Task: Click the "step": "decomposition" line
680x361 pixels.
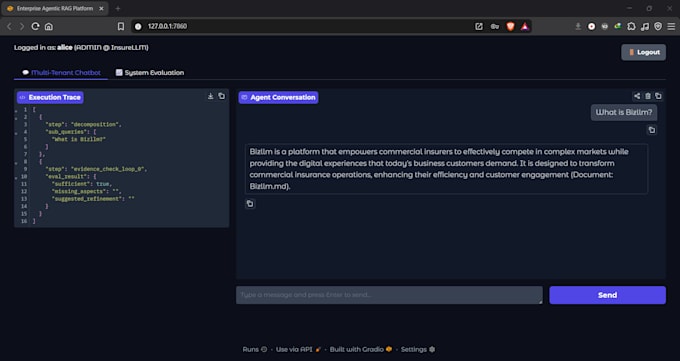Action: click(x=83, y=125)
